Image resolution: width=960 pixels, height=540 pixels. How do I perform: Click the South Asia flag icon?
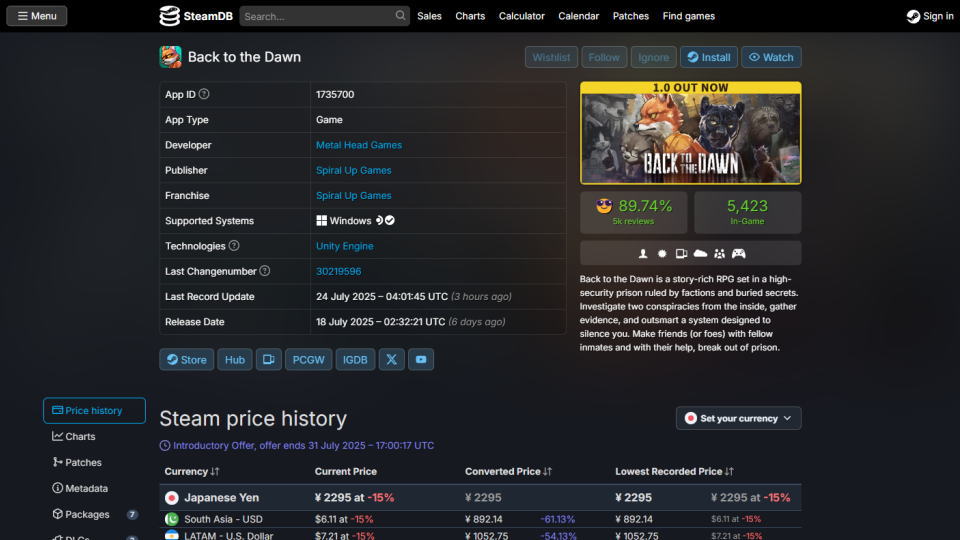(171, 519)
